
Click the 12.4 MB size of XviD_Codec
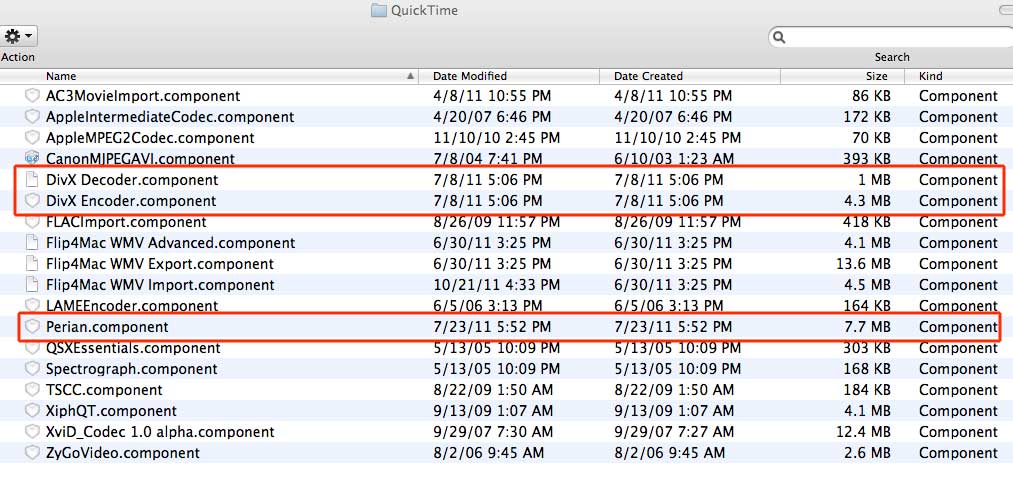point(862,432)
